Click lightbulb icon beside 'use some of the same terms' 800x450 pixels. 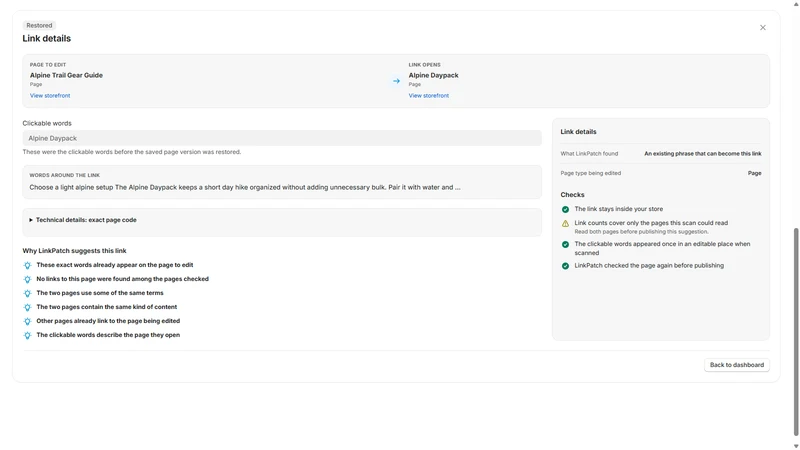click(28, 293)
